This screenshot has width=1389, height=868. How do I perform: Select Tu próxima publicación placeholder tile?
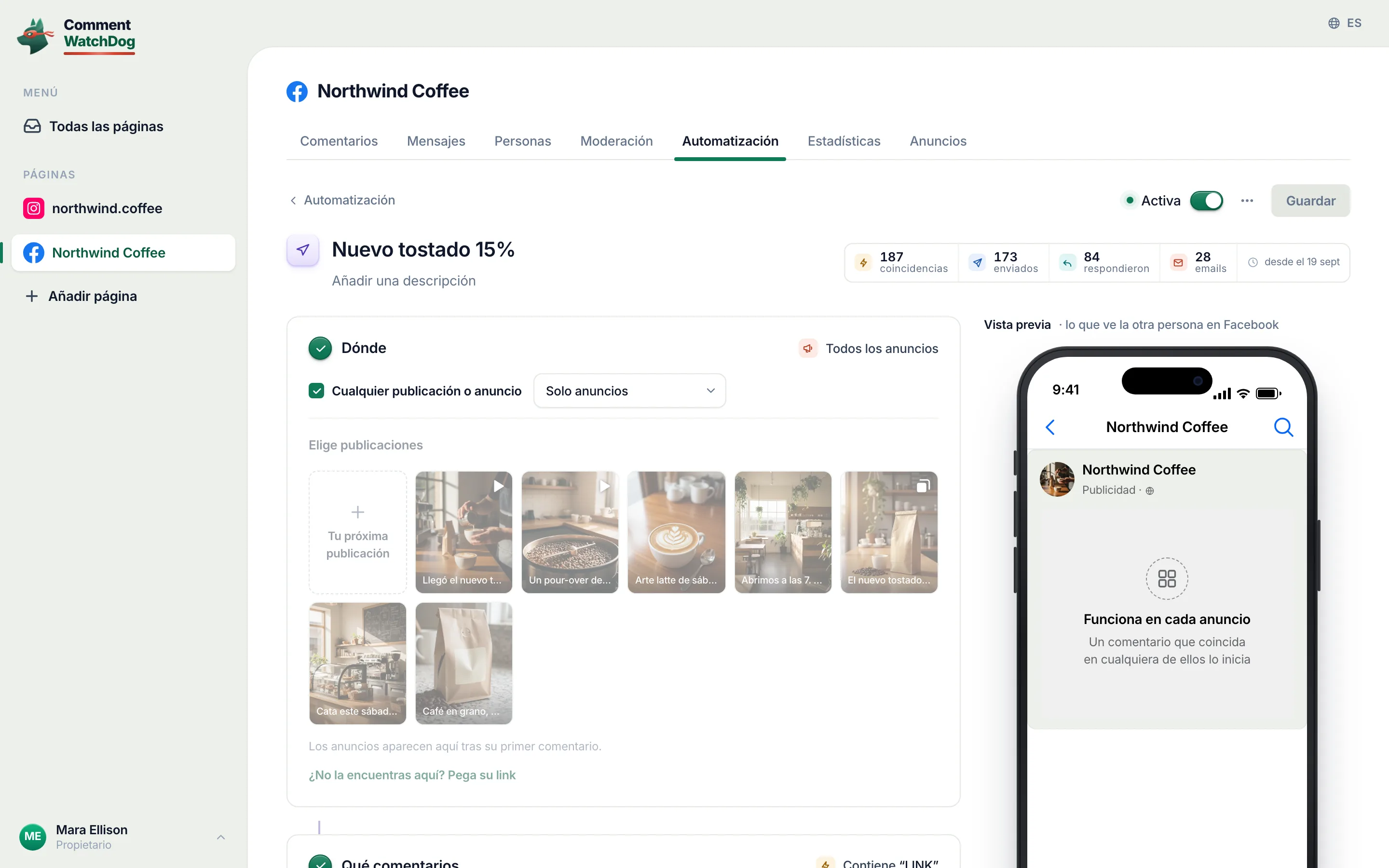click(357, 532)
